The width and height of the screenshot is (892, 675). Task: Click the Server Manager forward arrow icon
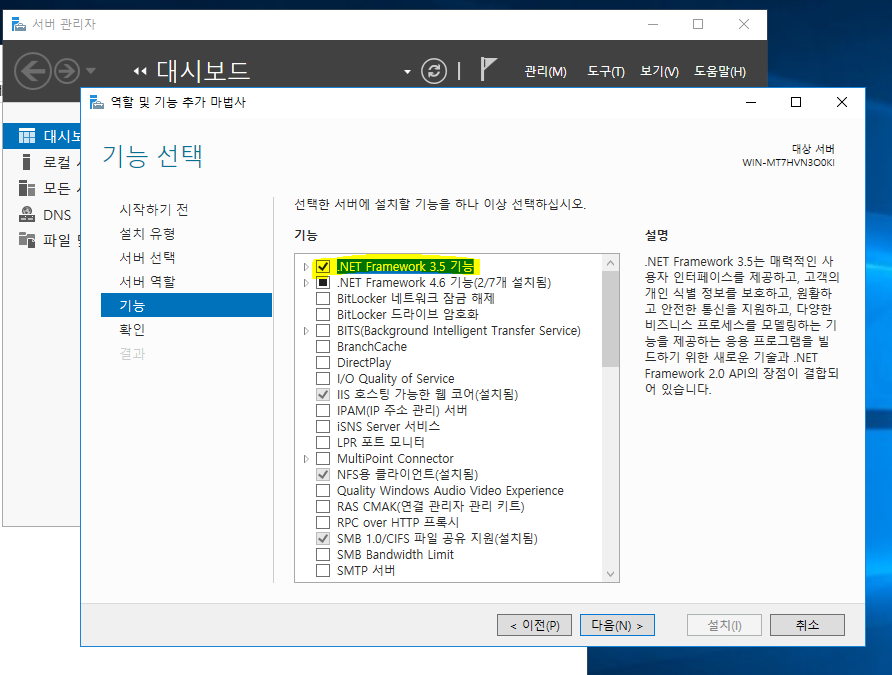point(67,72)
